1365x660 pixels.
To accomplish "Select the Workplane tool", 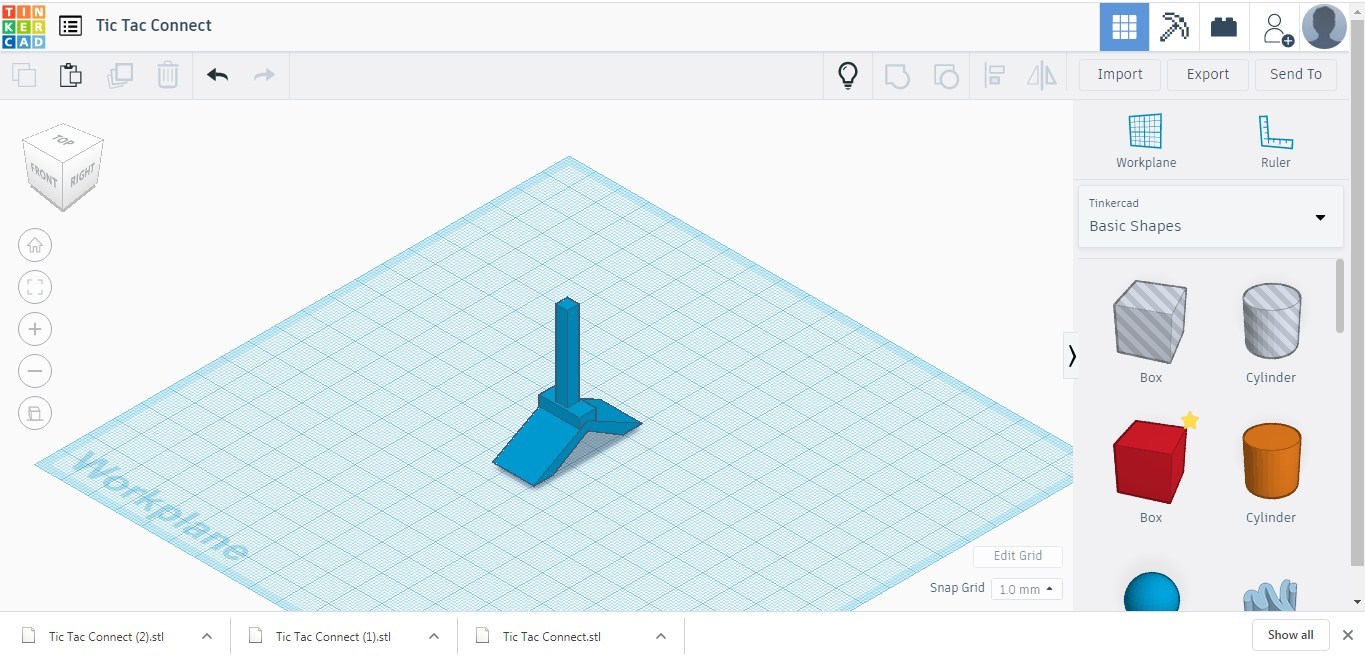I will pyautogui.click(x=1144, y=140).
